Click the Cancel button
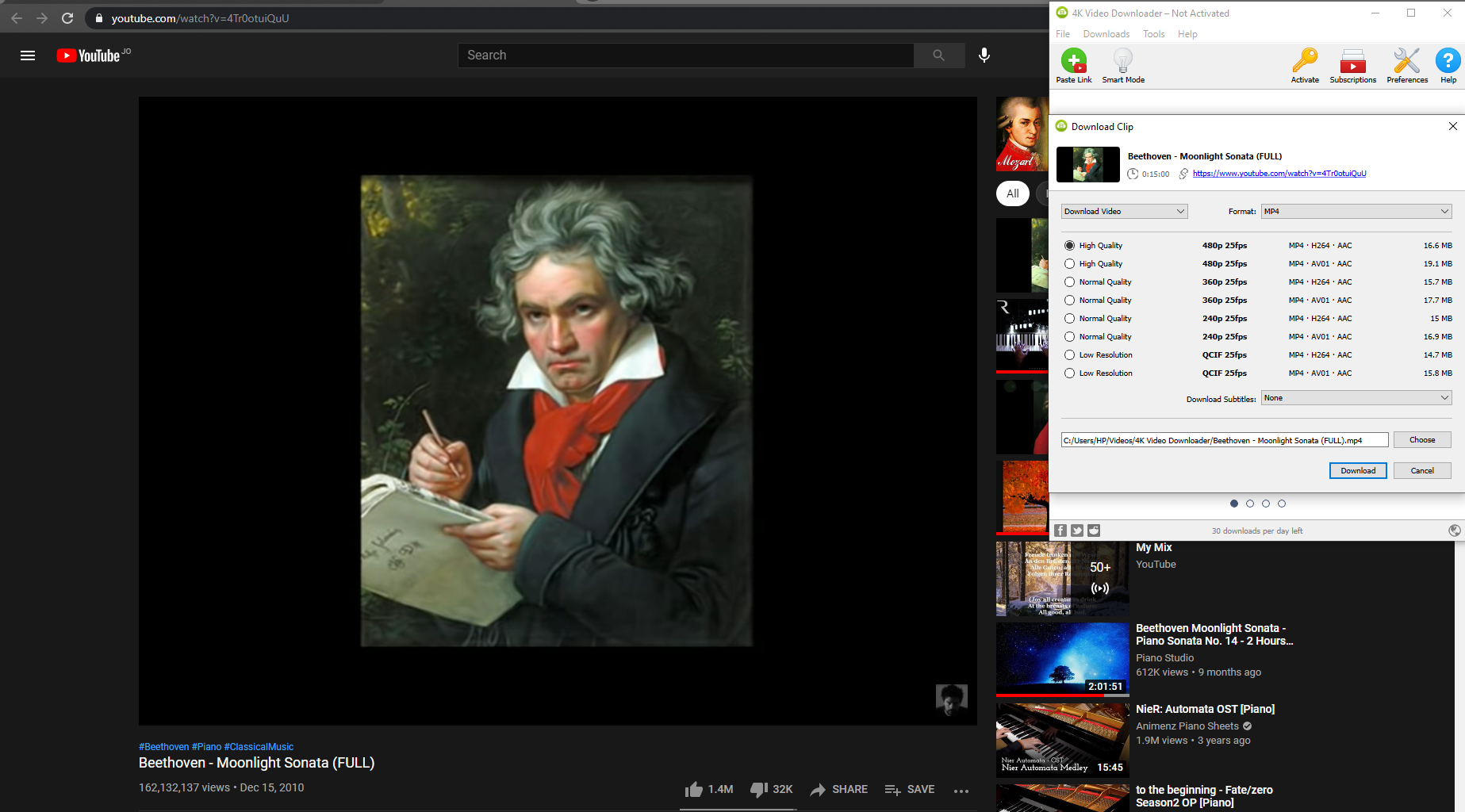This screenshot has width=1465, height=812. (x=1422, y=470)
